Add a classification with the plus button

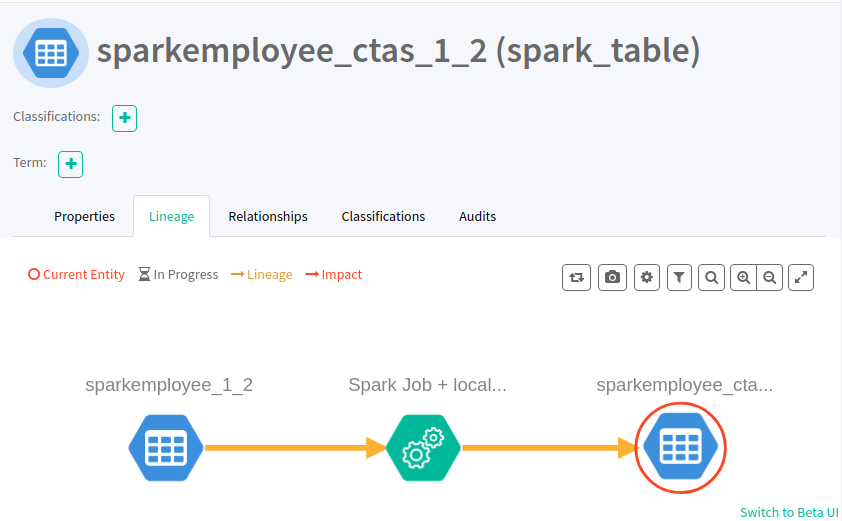click(x=124, y=118)
